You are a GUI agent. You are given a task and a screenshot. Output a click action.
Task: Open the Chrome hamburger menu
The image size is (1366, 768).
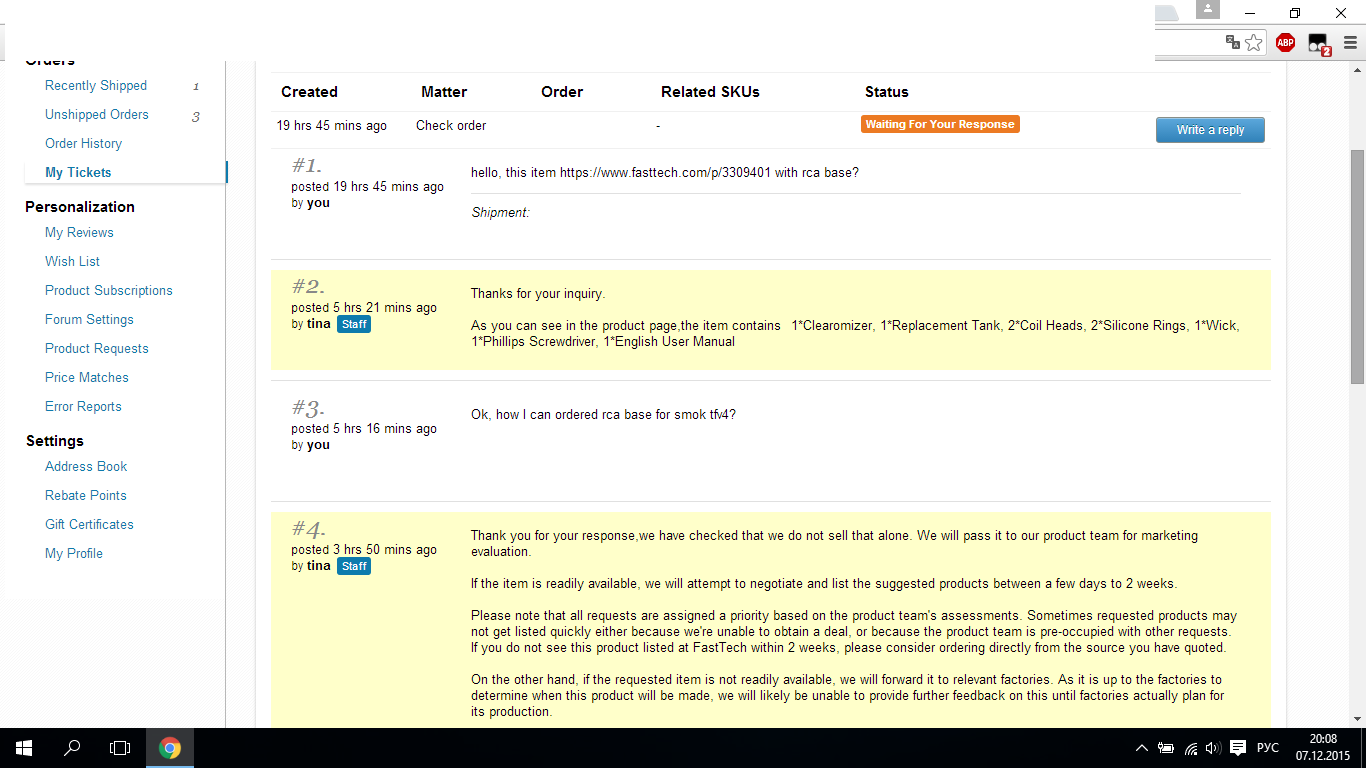tap(1350, 42)
